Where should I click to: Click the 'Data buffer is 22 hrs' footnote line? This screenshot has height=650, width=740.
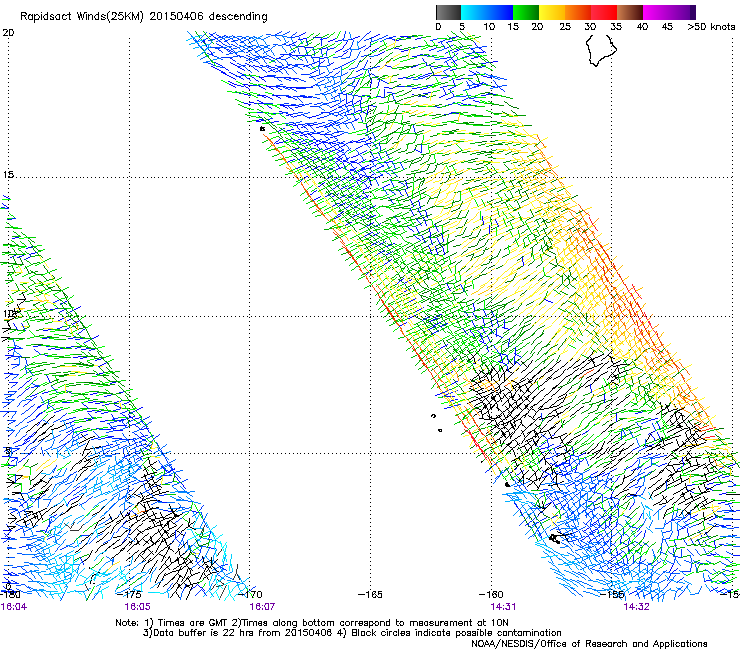point(352,633)
